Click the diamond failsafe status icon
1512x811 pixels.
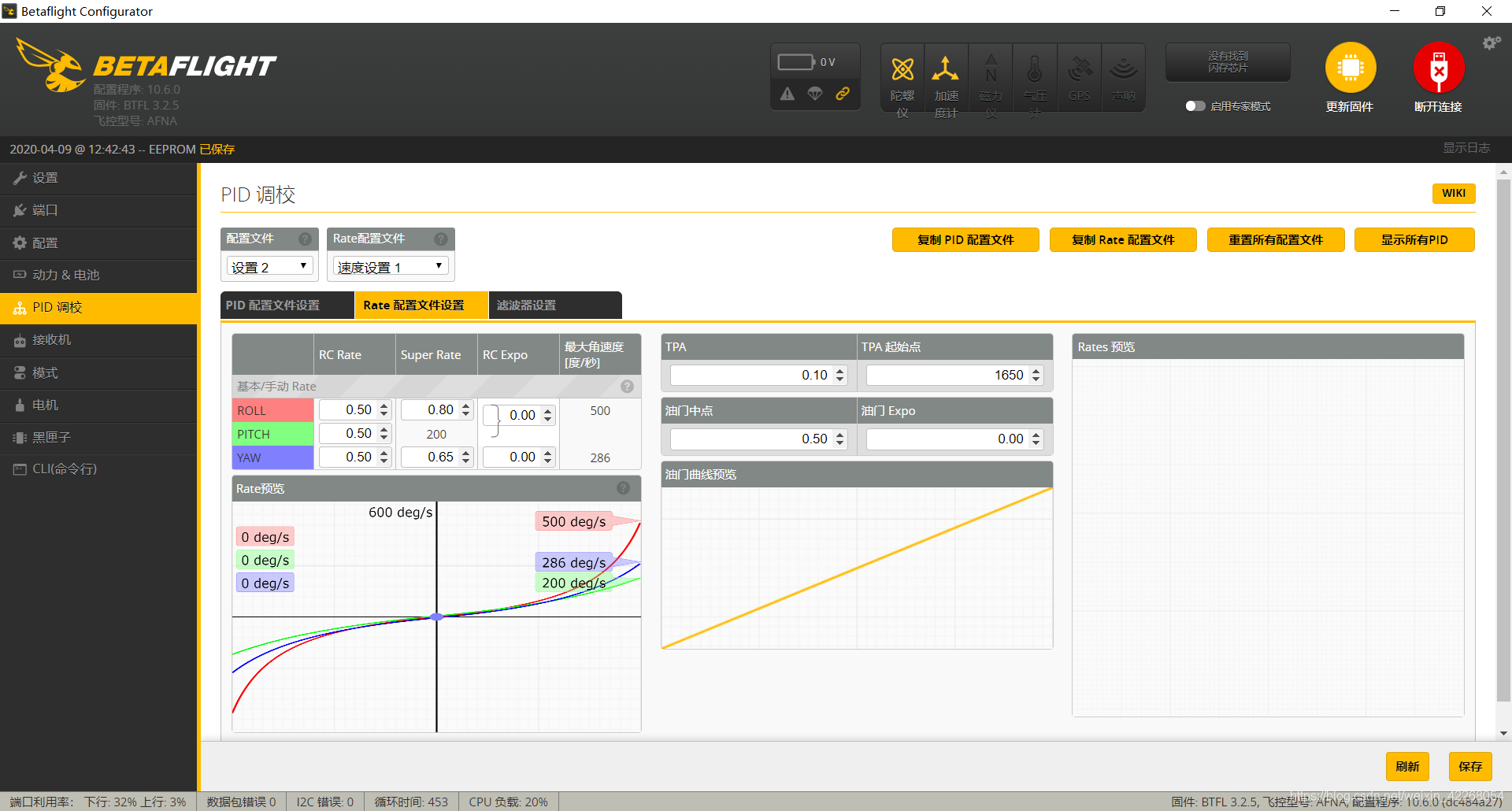point(815,94)
